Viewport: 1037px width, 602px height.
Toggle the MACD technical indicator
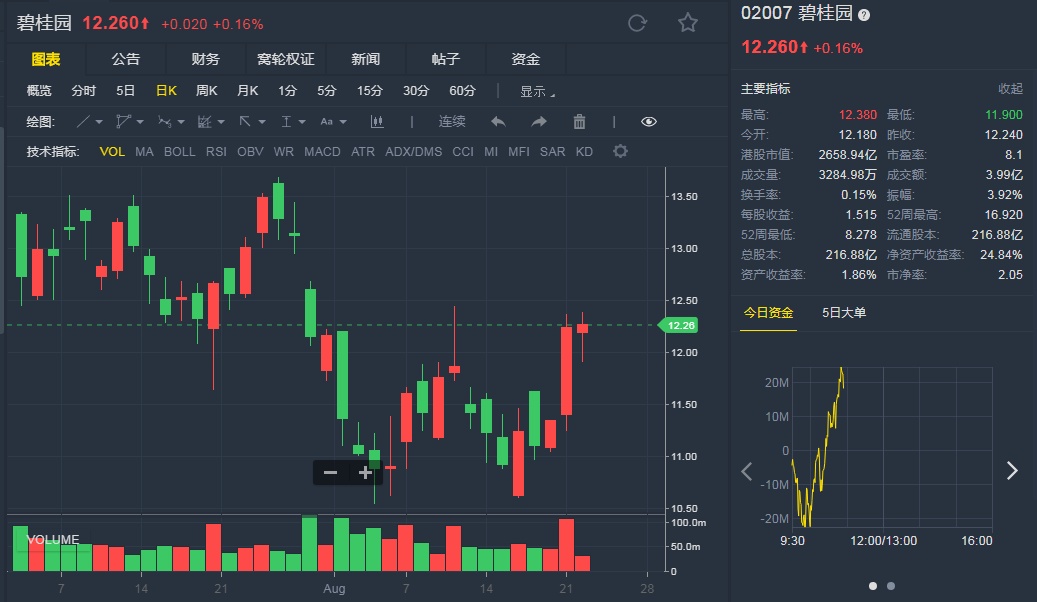322,152
